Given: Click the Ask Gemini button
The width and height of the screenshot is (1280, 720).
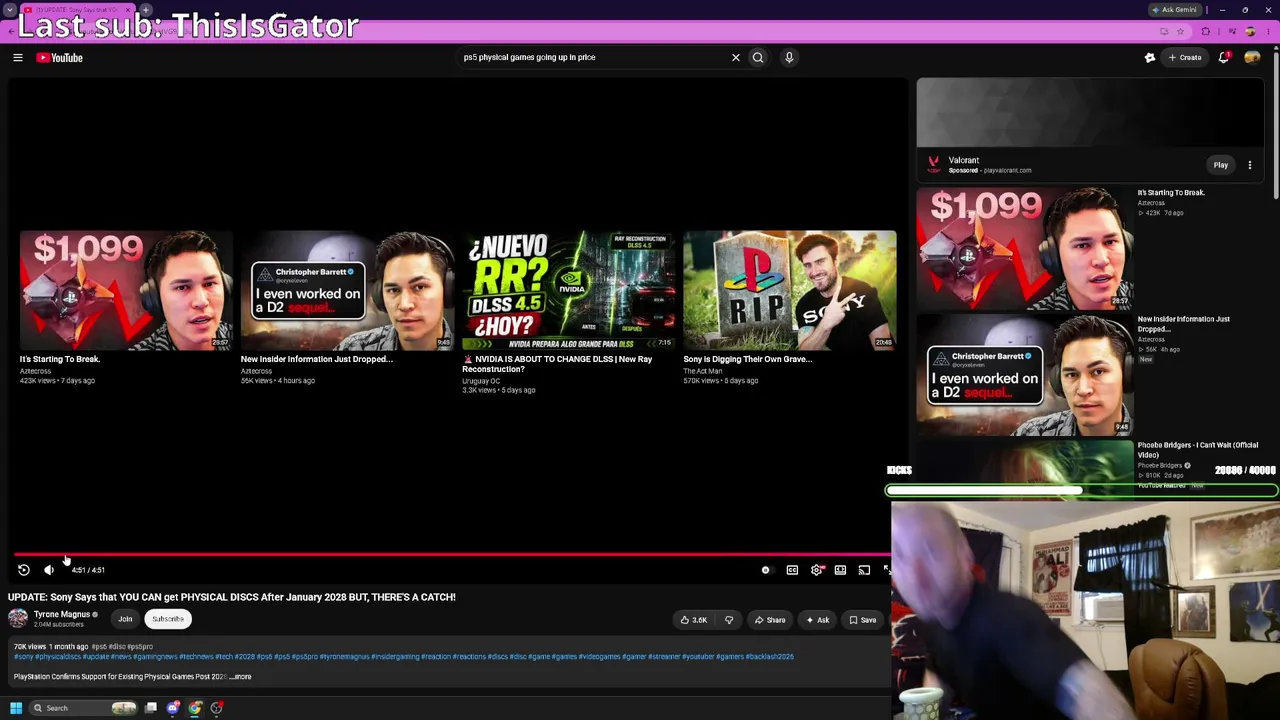Looking at the screenshot, I should [x=1175, y=10].
